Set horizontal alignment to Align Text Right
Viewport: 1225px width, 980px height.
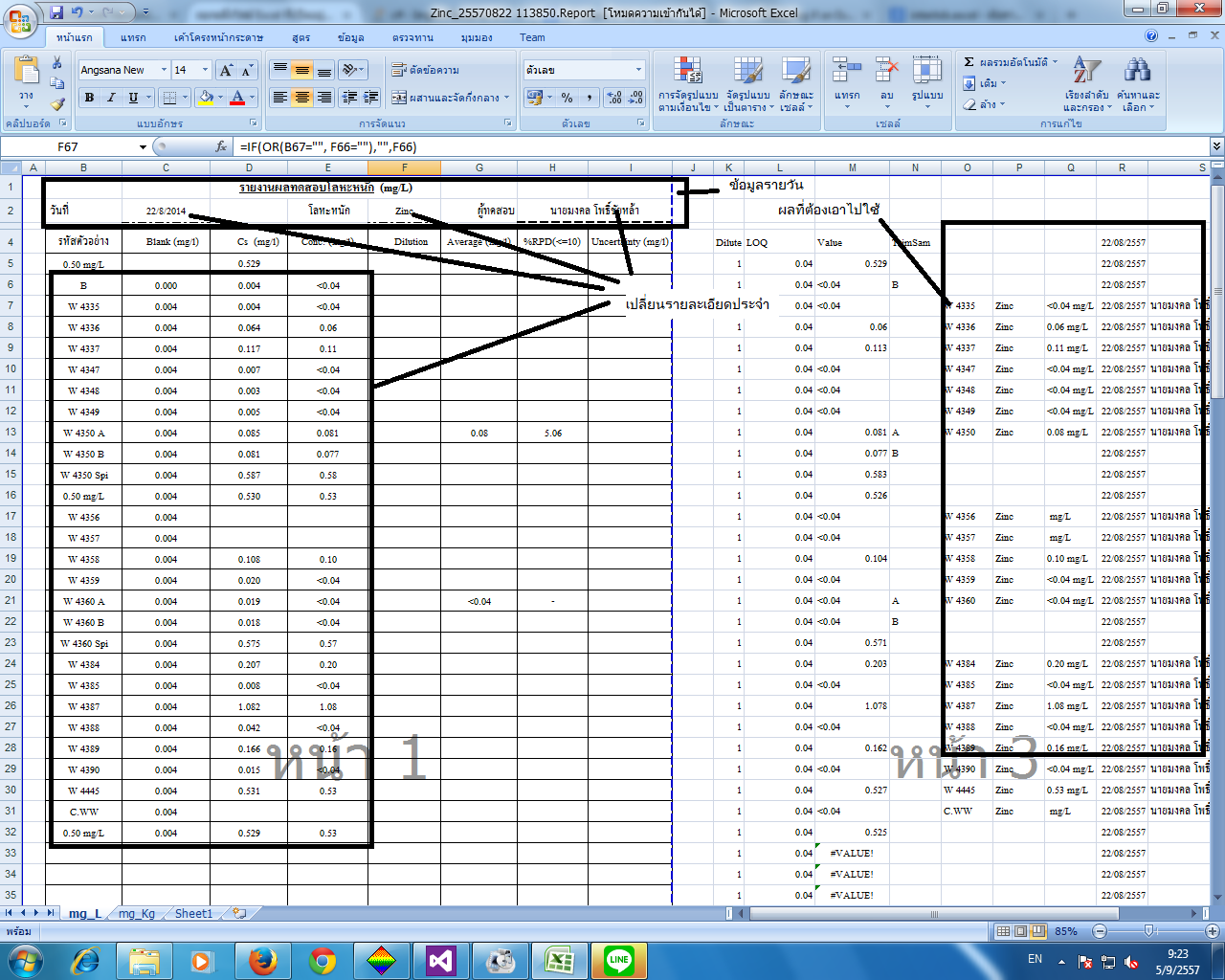click(x=324, y=98)
